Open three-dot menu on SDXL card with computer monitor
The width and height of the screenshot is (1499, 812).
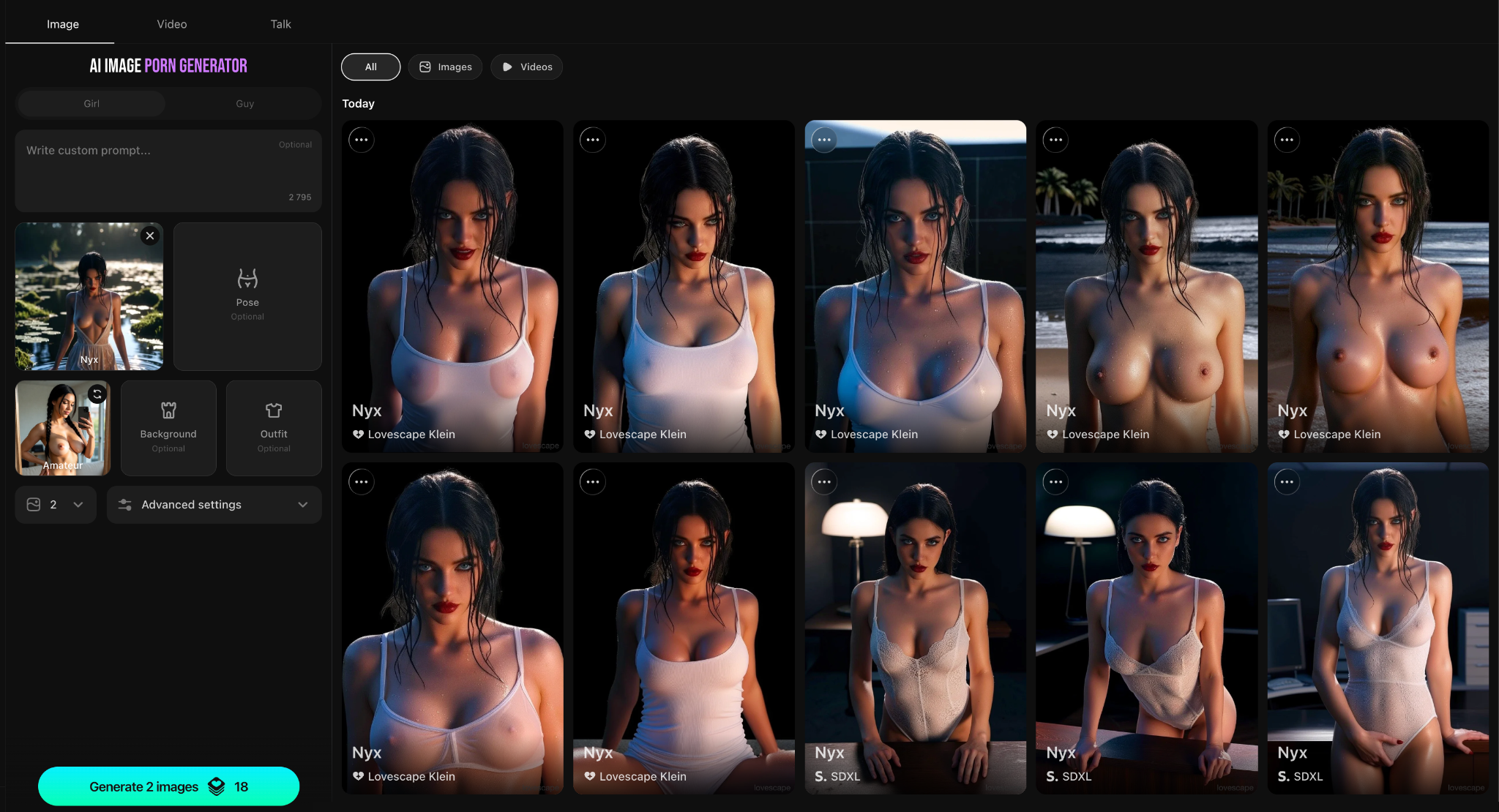click(1287, 481)
